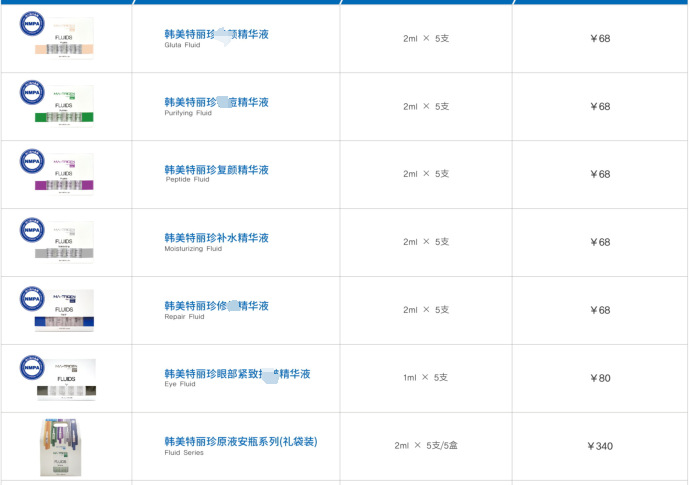Open green Purifying Fluid product image
Image resolution: width=690 pixels, height=485 pixels.
(64, 107)
